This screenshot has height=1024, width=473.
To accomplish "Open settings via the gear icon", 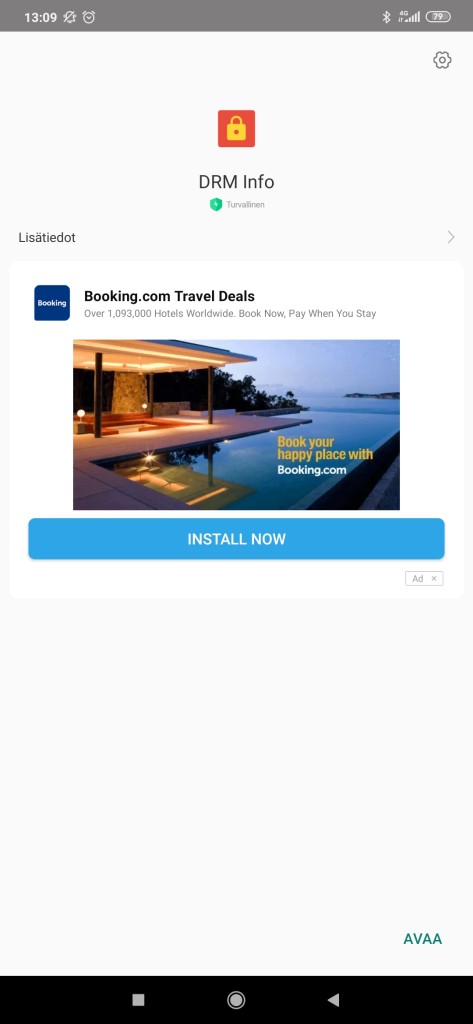I will tap(442, 60).
